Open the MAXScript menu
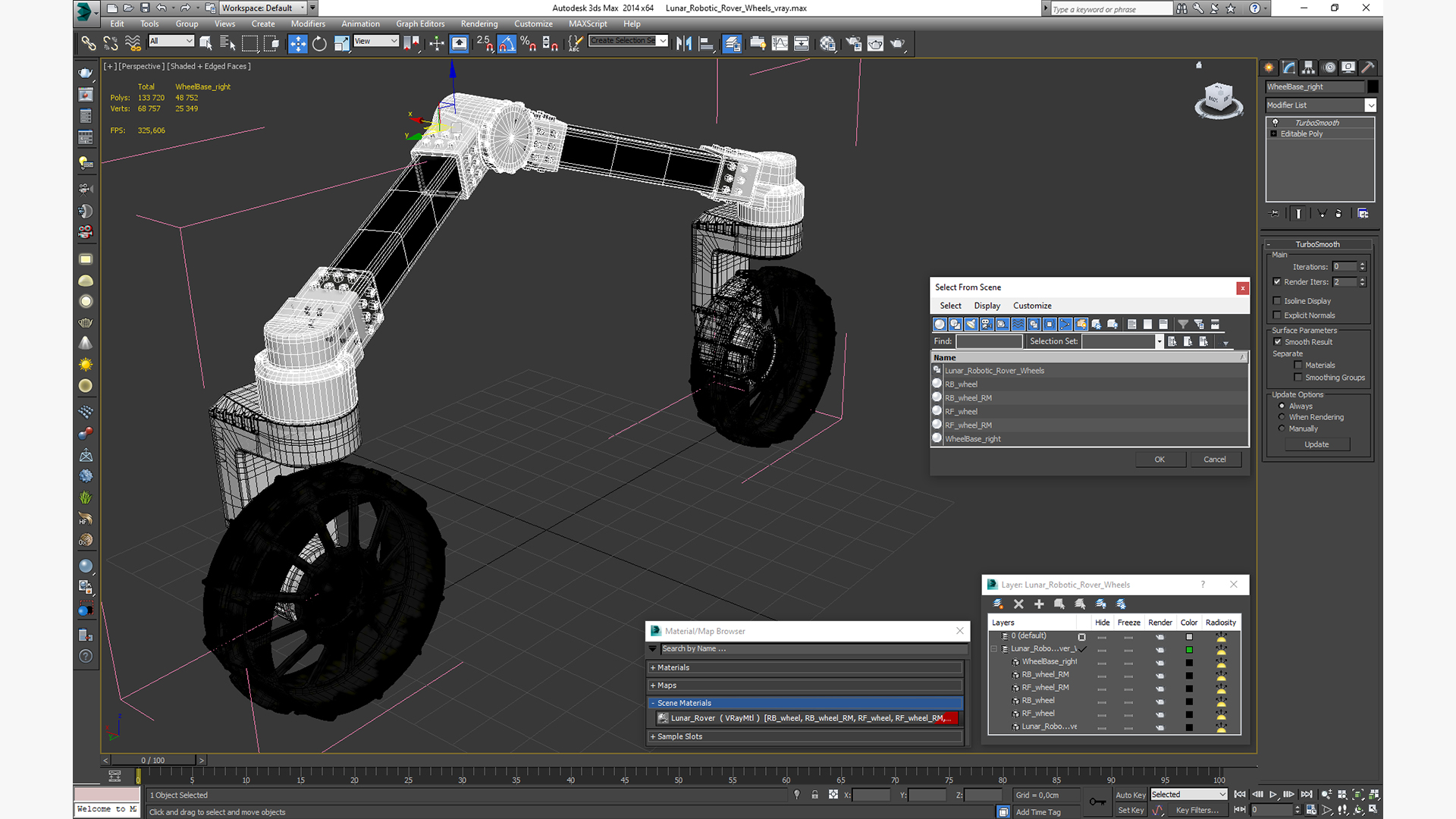 588,24
